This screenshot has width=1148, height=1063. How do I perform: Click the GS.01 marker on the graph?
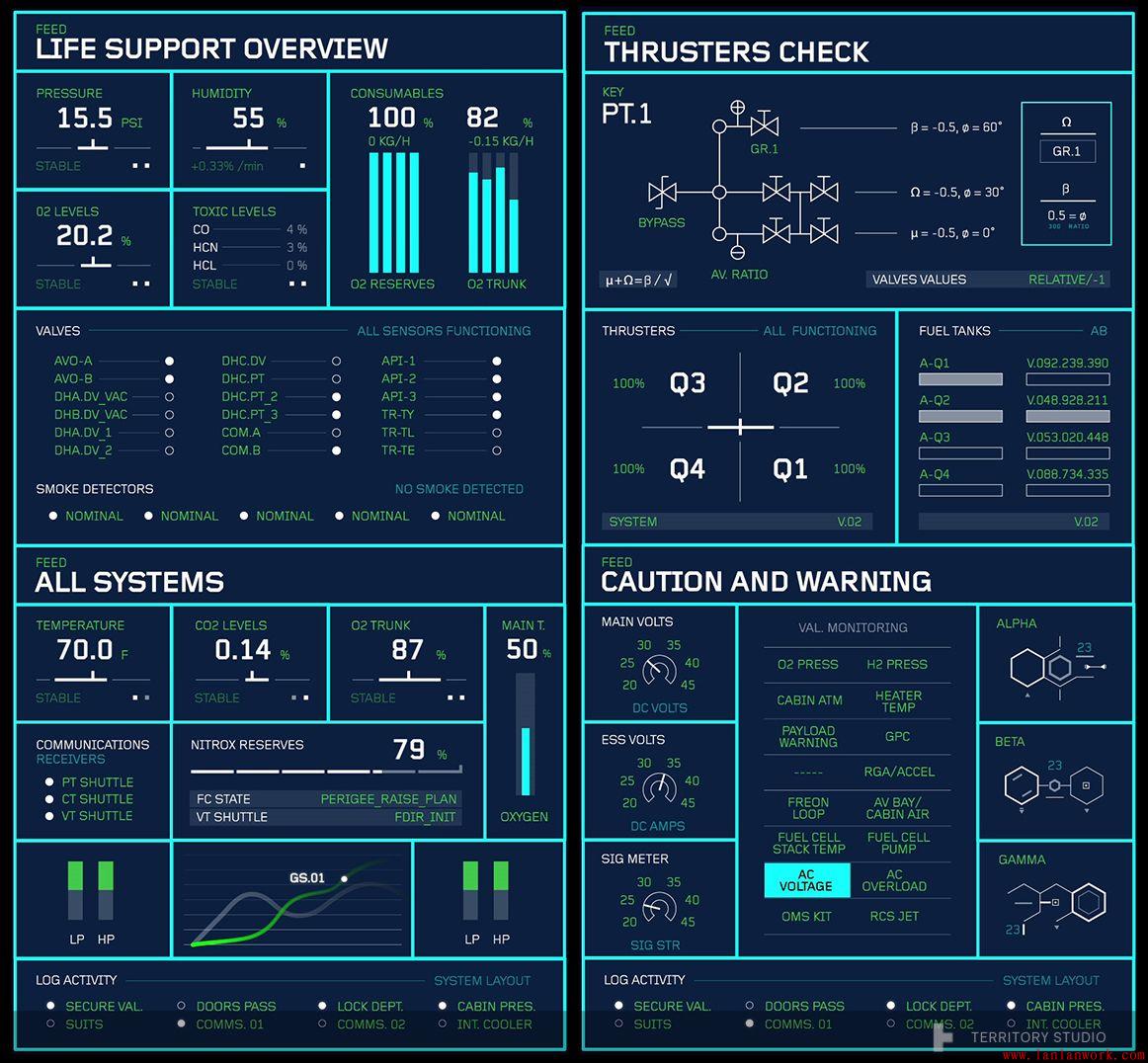tap(344, 878)
